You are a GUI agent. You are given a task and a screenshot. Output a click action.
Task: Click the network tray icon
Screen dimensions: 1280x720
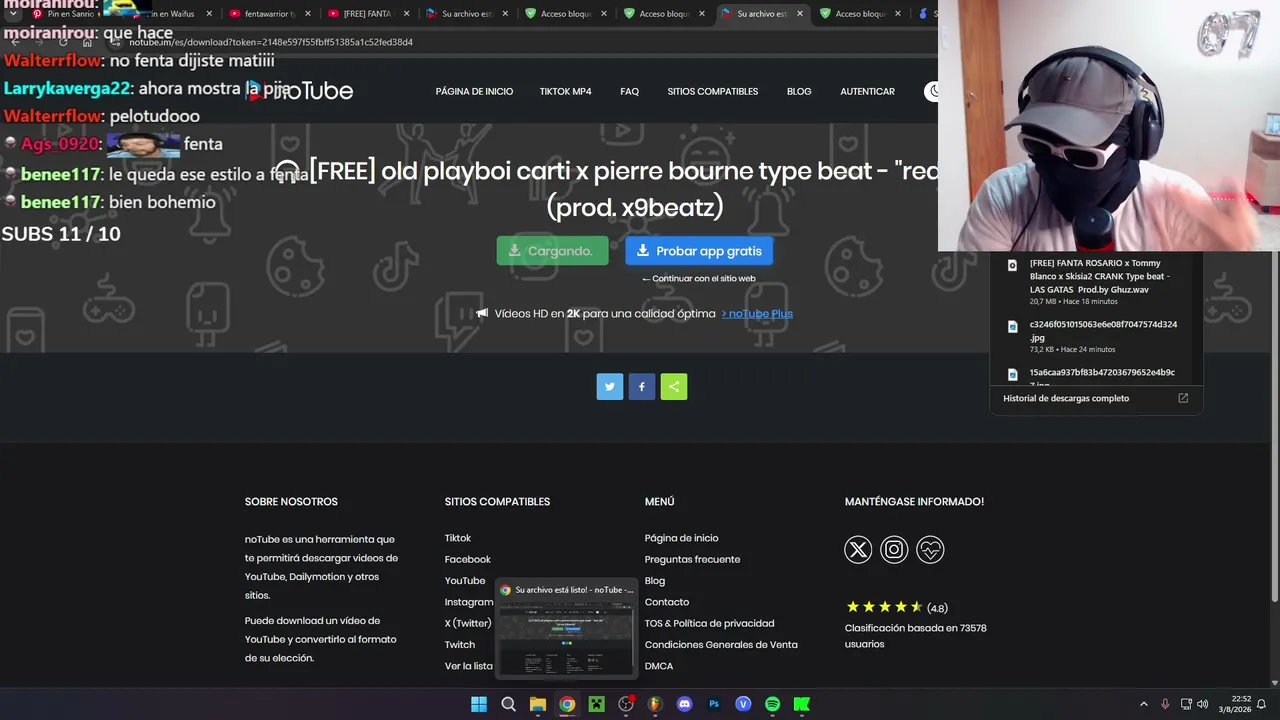1186,704
